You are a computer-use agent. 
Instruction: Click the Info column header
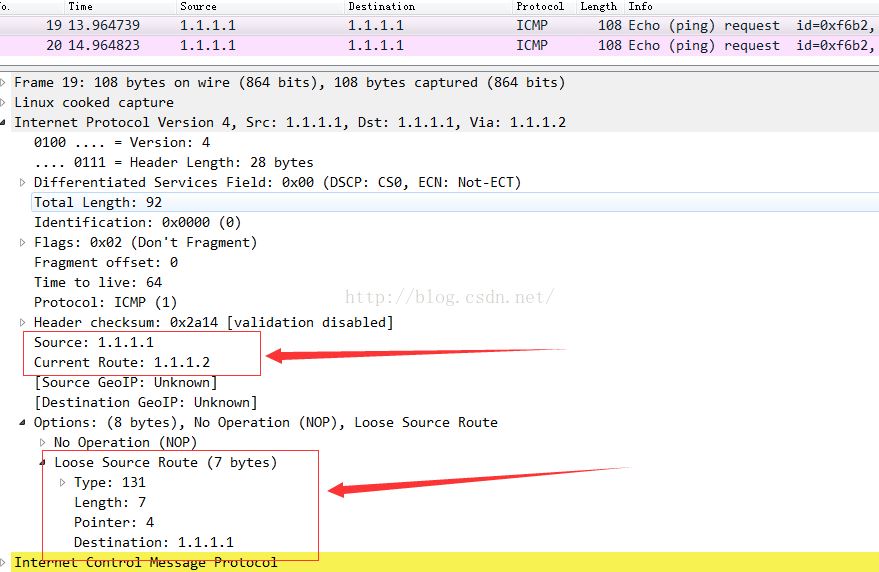point(640,6)
